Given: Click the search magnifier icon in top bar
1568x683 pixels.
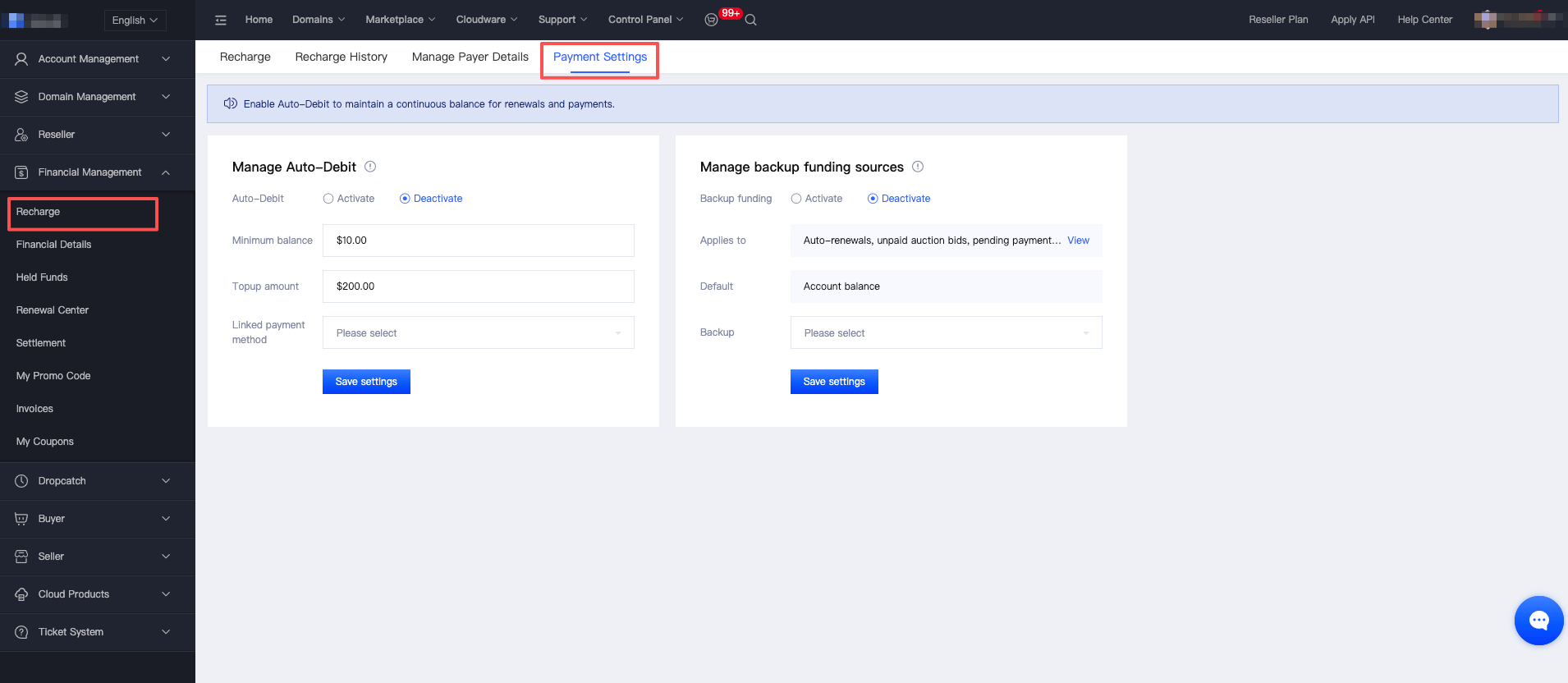Looking at the screenshot, I should (750, 20).
